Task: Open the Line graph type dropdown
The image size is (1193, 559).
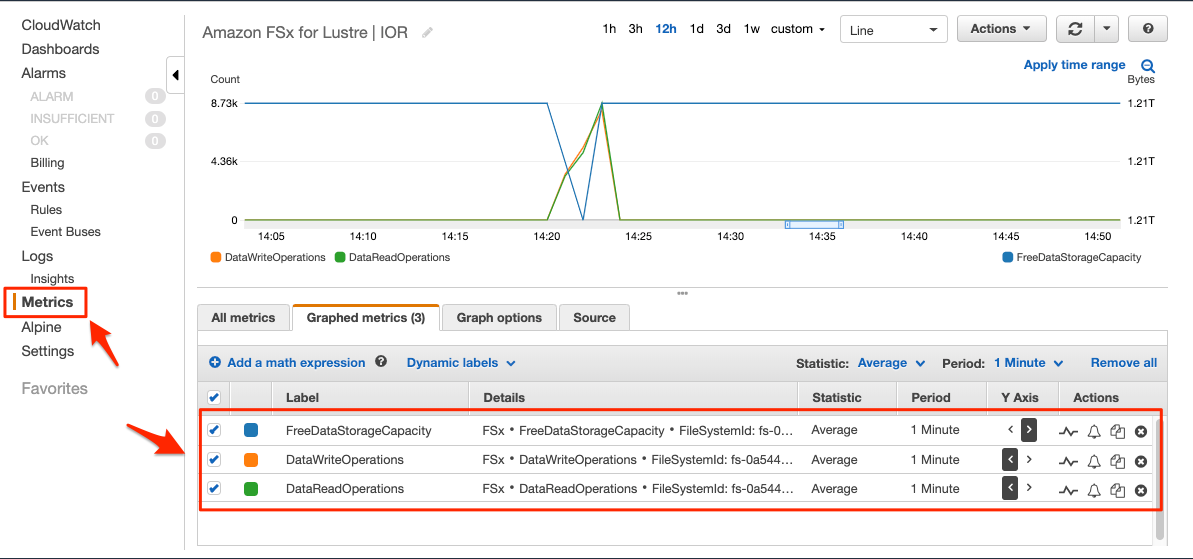Action: 893,29
